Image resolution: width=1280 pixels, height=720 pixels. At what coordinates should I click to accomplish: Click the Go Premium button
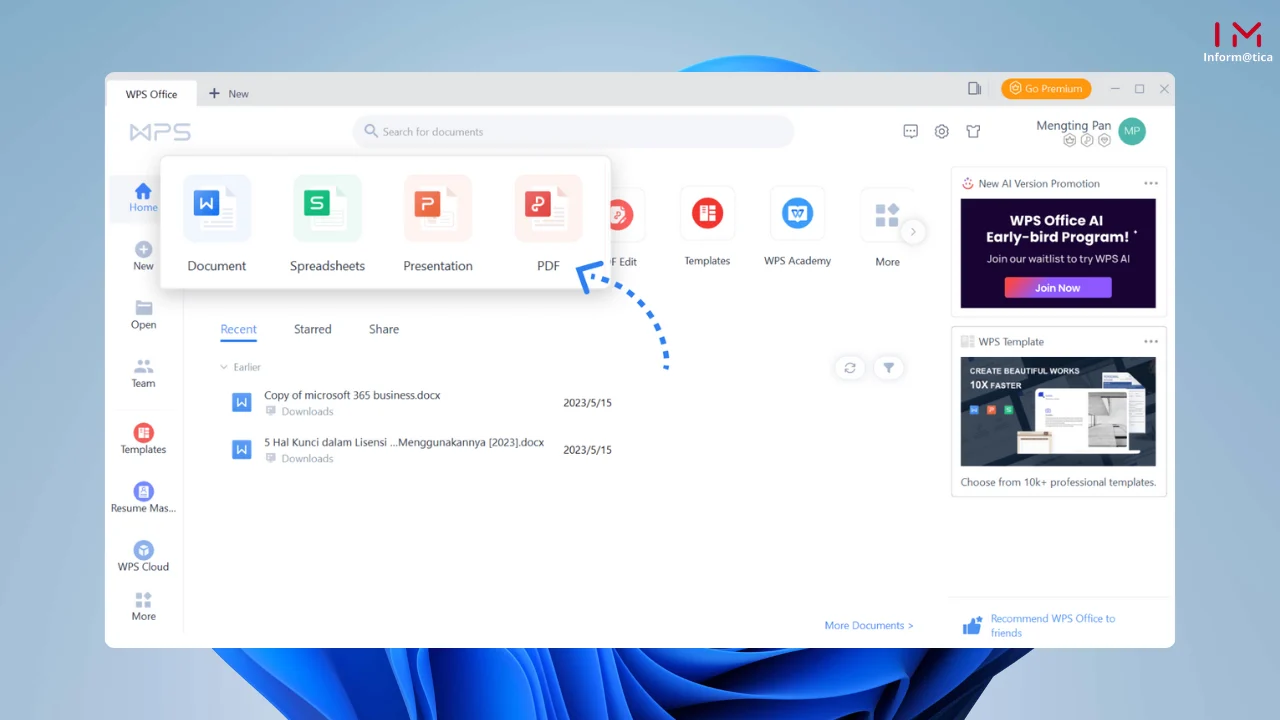click(1046, 89)
